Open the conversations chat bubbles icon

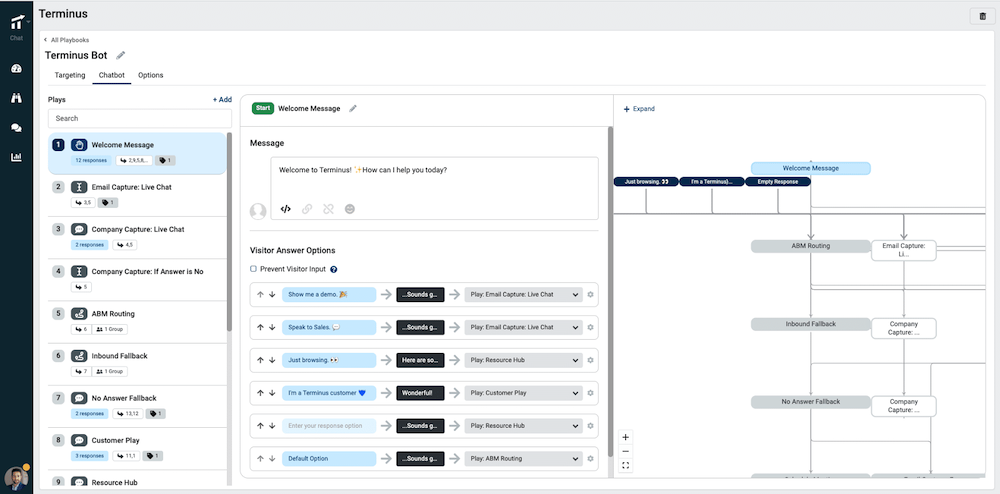pyautogui.click(x=16, y=128)
